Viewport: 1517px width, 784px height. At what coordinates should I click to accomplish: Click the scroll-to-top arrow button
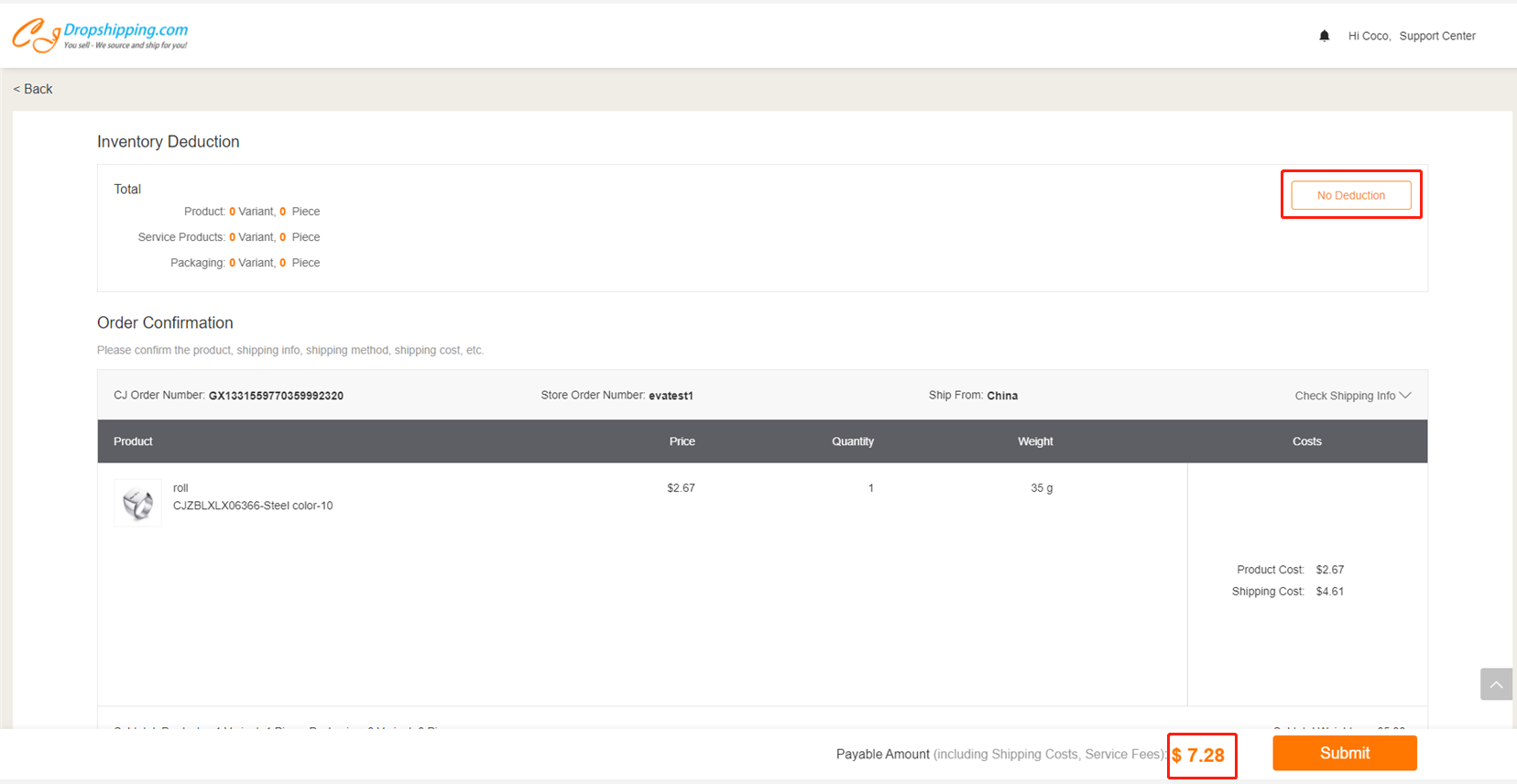coord(1496,684)
